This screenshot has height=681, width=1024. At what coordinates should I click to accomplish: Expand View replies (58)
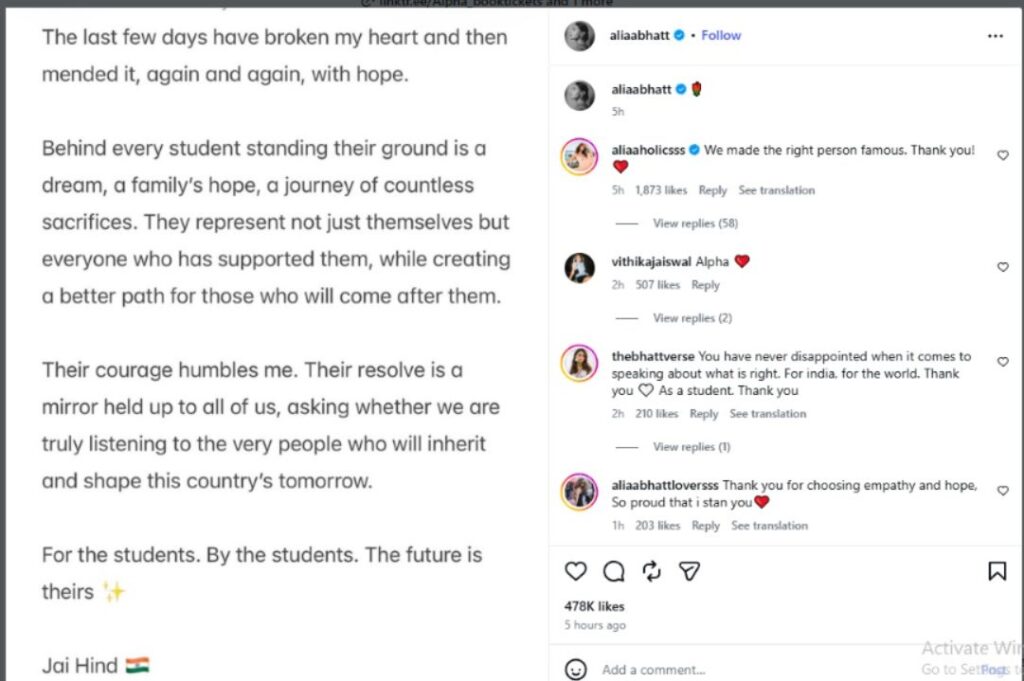[x=695, y=223]
